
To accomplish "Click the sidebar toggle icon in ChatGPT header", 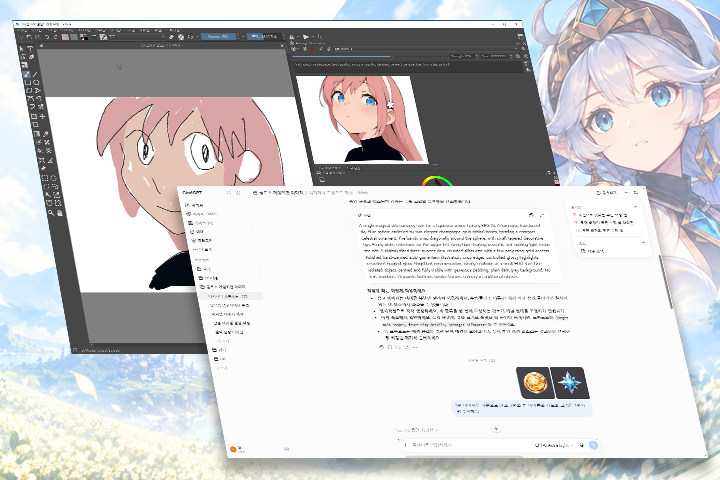I will pos(238,192).
